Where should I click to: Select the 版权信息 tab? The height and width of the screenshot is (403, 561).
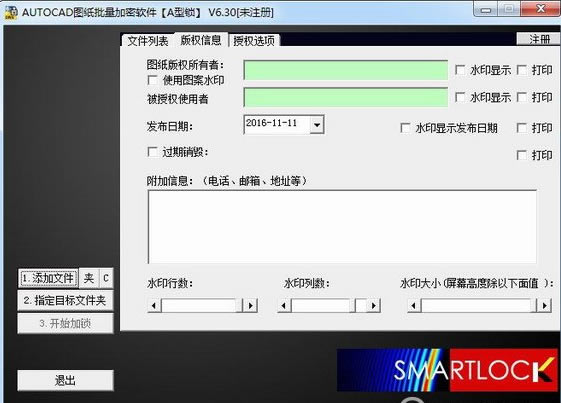200,40
